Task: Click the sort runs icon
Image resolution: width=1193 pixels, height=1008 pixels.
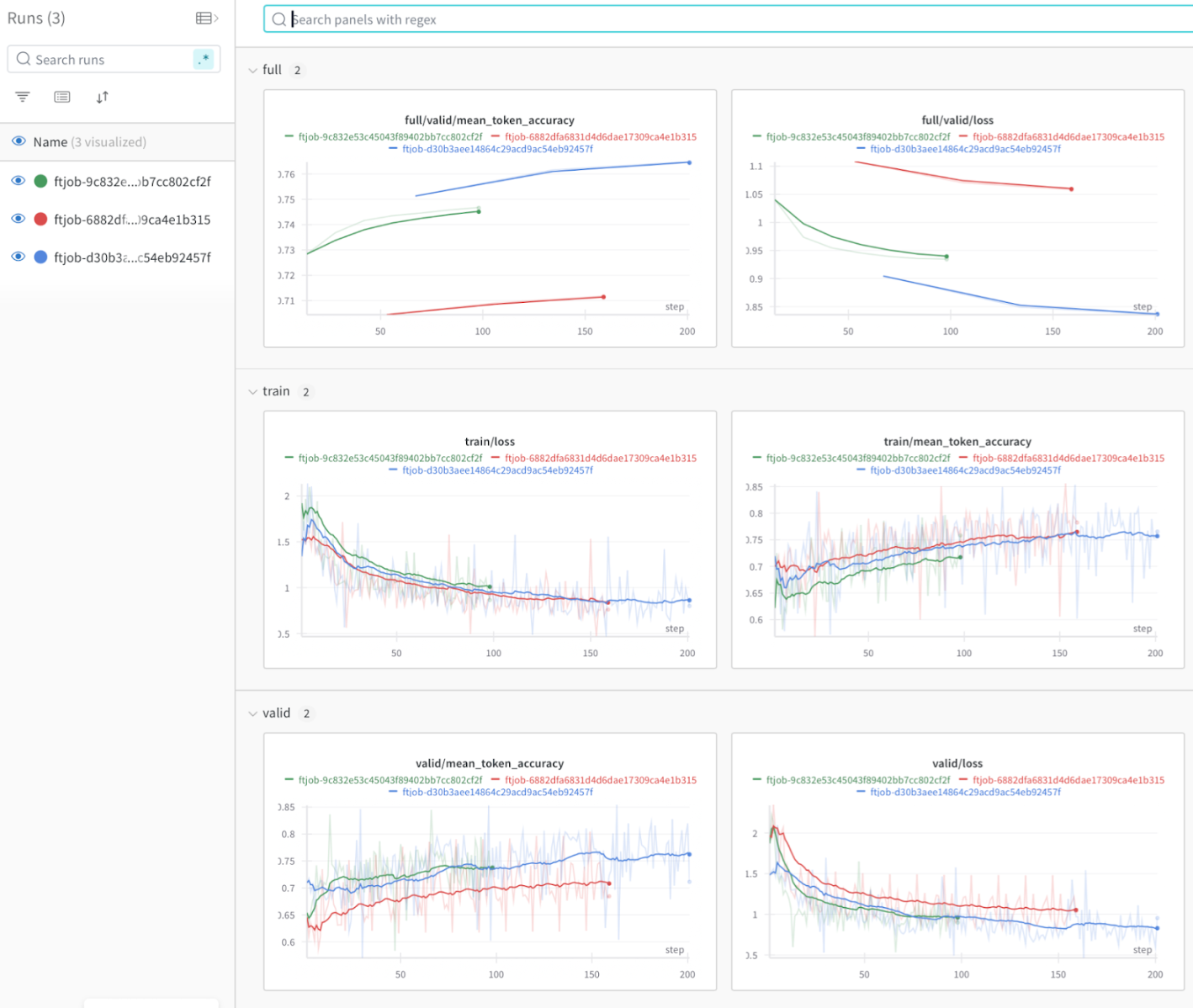Action: point(102,97)
